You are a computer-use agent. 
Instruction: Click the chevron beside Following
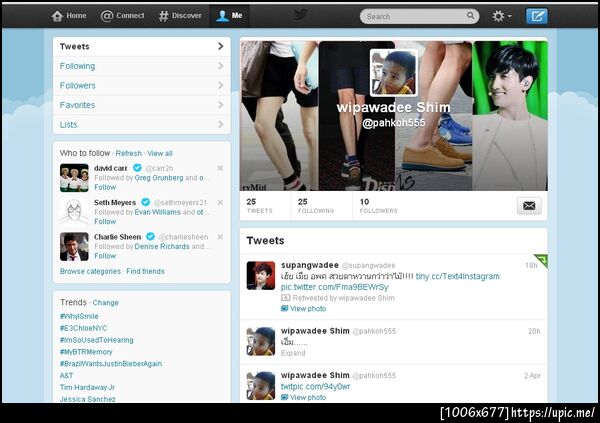tap(220, 66)
